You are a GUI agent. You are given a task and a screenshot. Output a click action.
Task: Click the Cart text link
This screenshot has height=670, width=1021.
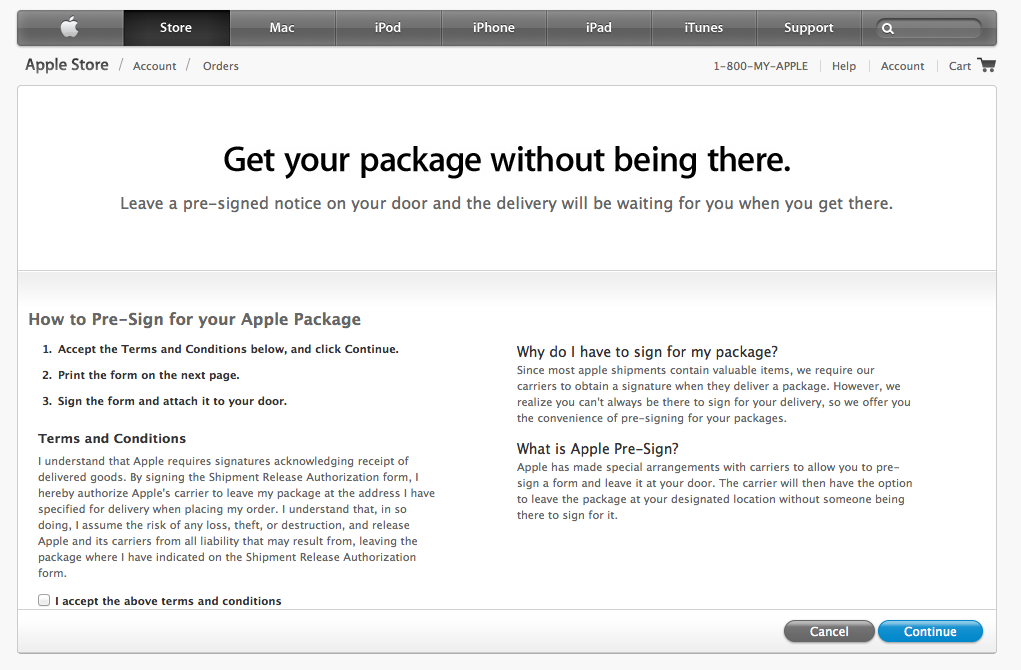click(x=960, y=66)
